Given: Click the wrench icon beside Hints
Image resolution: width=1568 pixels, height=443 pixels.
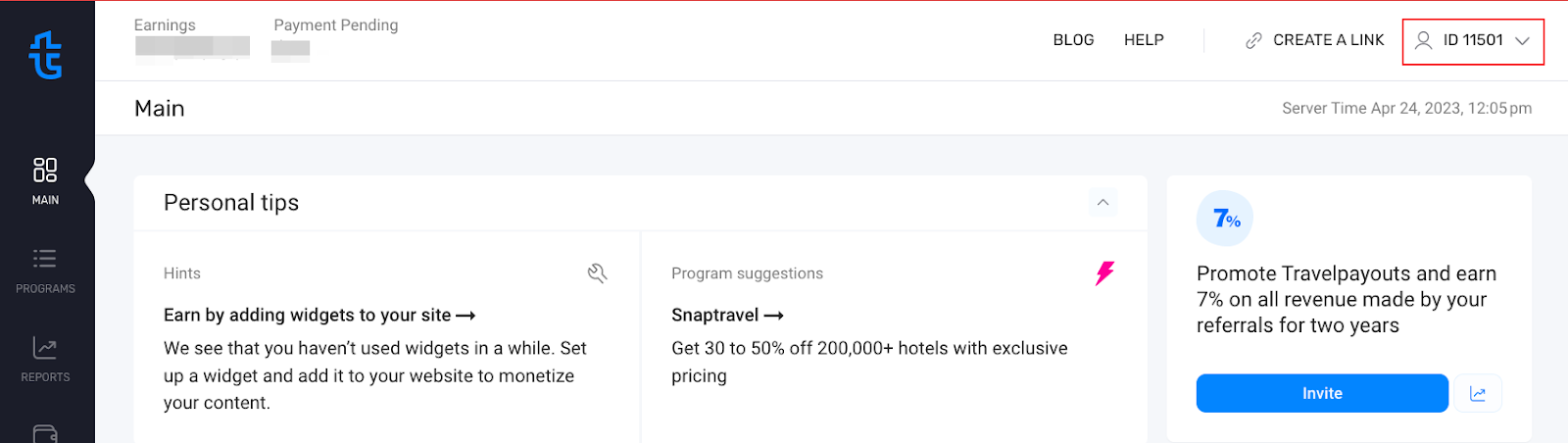Looking at the screenshot, I should [x=597, y=273].
